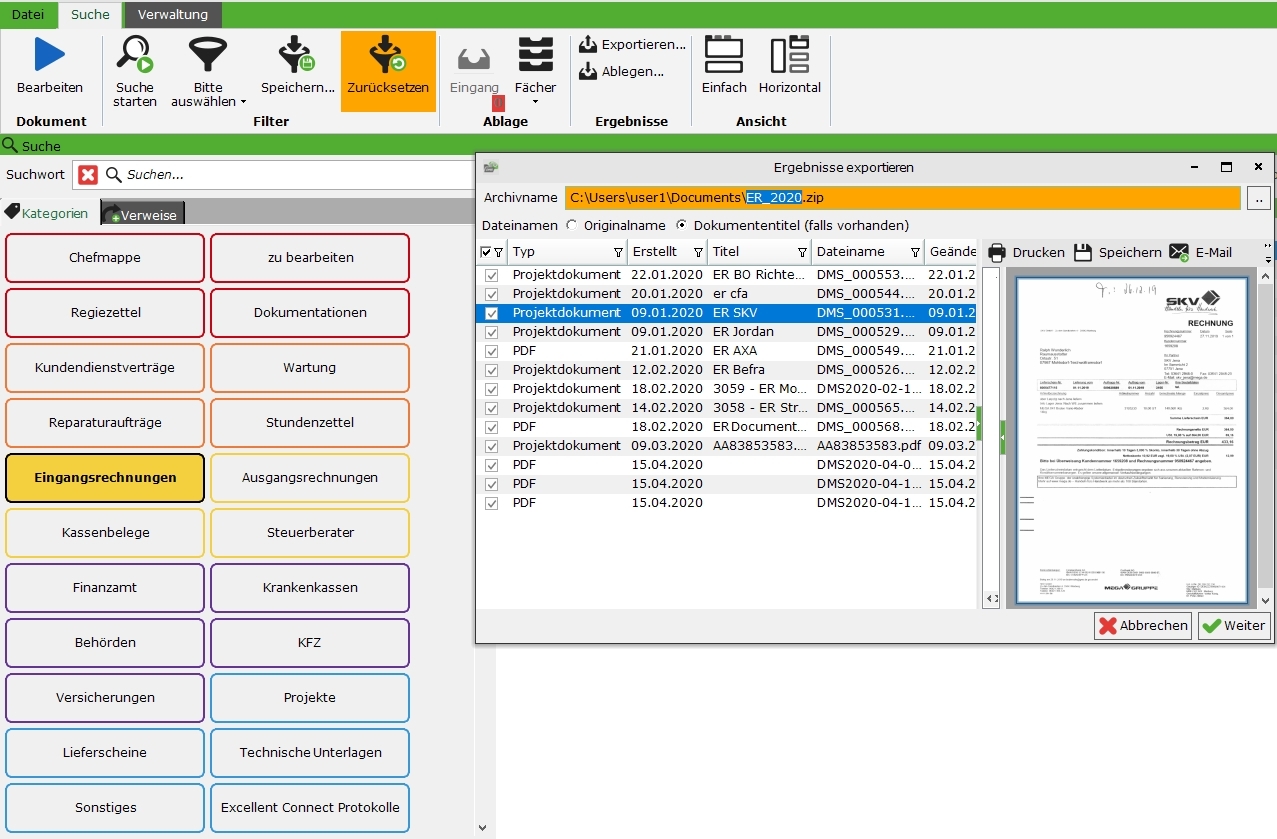Send document via E-Mail icon
The width and height of the screenshot is (1277, 839).
tap(1179, 253)
